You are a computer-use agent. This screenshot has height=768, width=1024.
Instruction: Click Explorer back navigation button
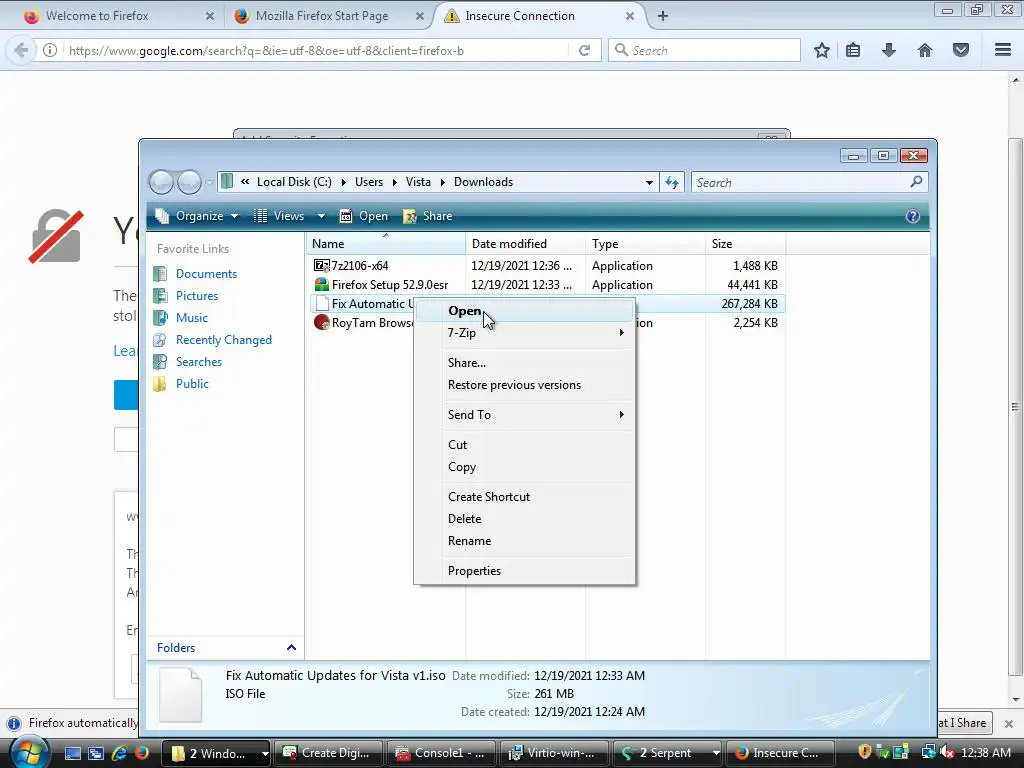[x=161, y=182]
